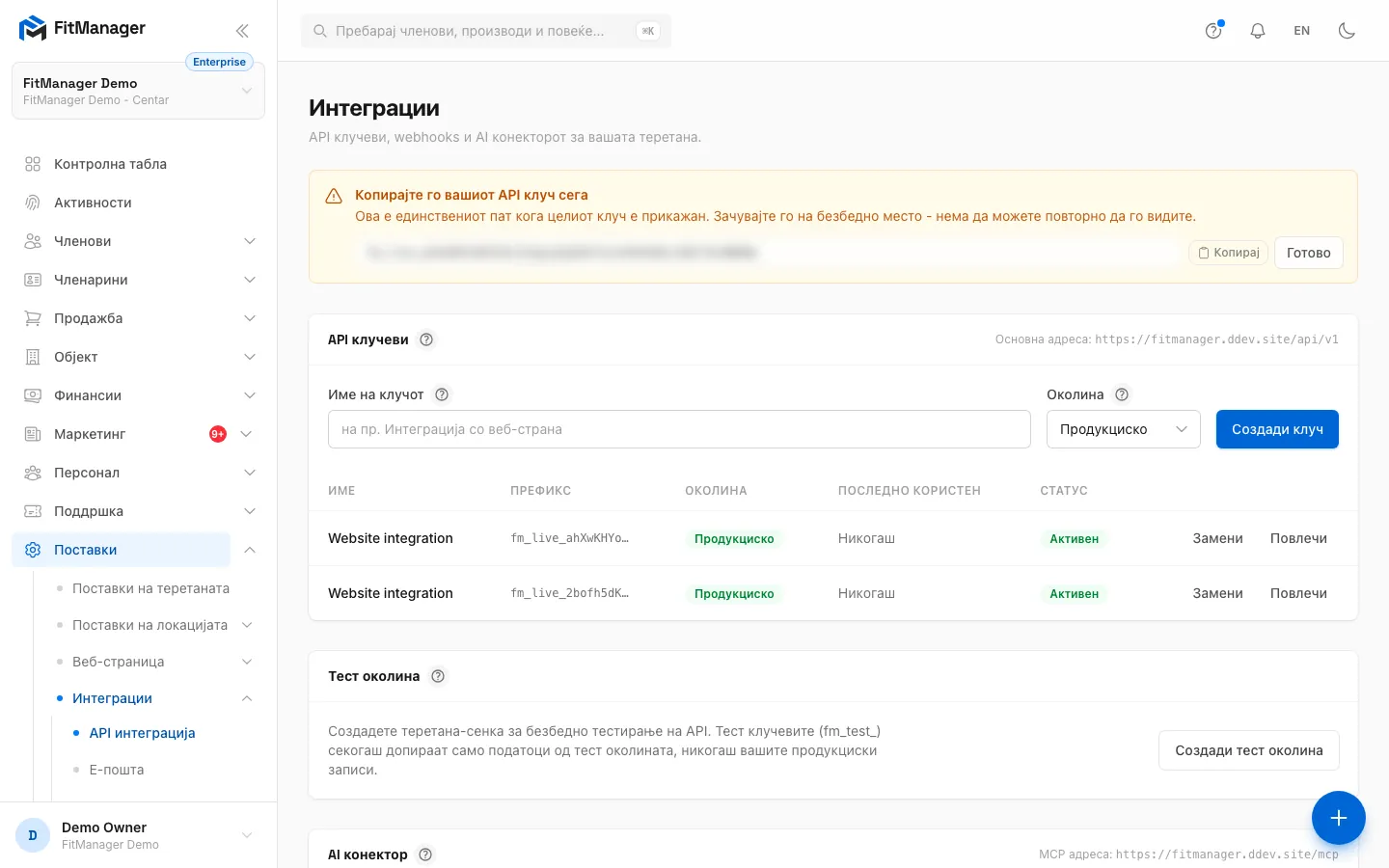This screenshot has height=868, width=1389.
Task: Select Е-пошта submenu item
Action: coord(117,770)
